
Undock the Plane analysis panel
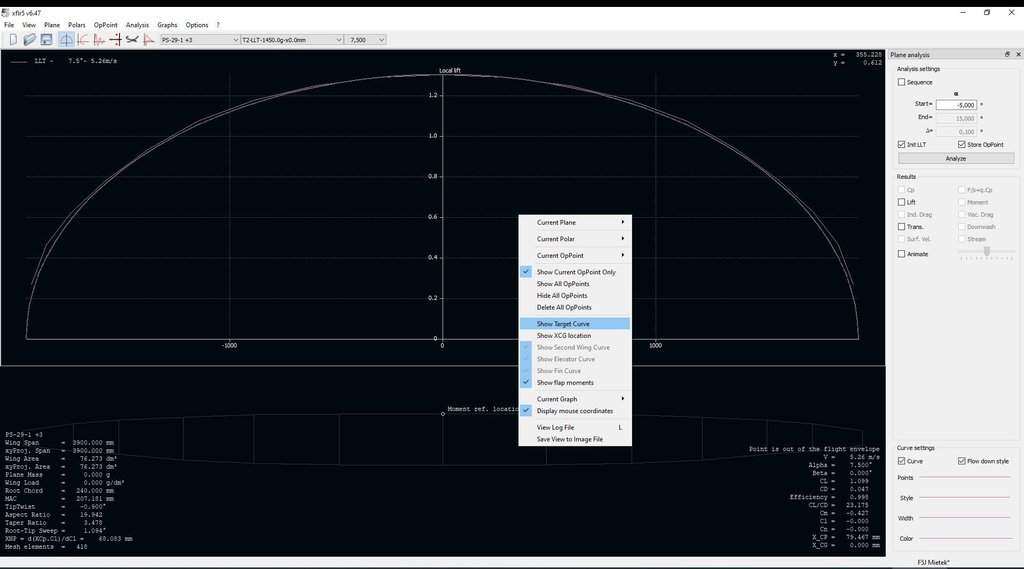click(x=1006, y=54)
